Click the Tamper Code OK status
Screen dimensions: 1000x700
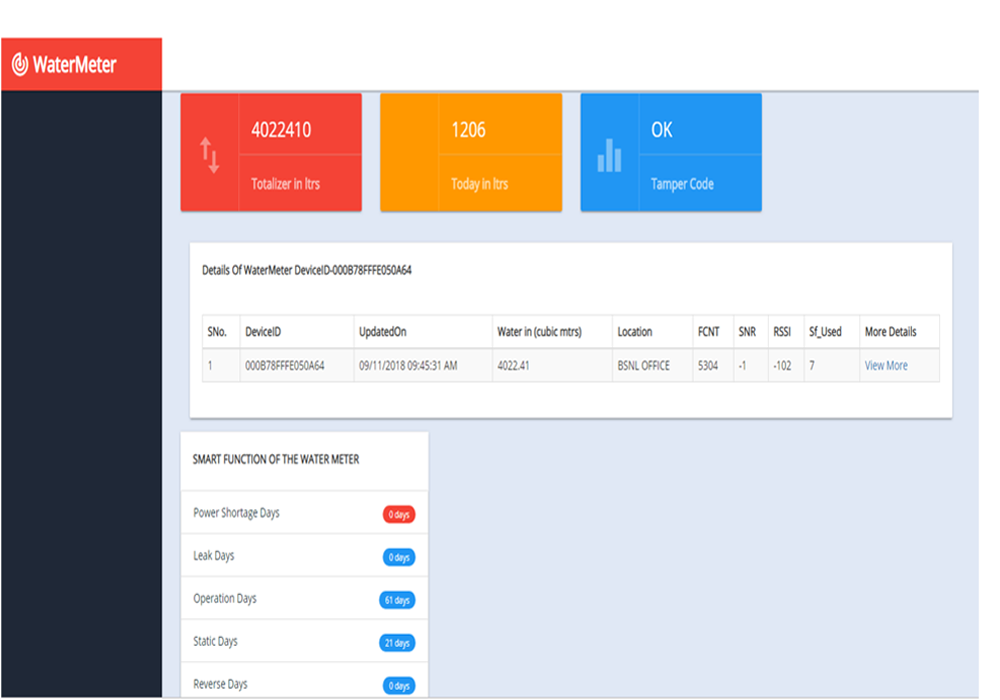pos(662,130)
